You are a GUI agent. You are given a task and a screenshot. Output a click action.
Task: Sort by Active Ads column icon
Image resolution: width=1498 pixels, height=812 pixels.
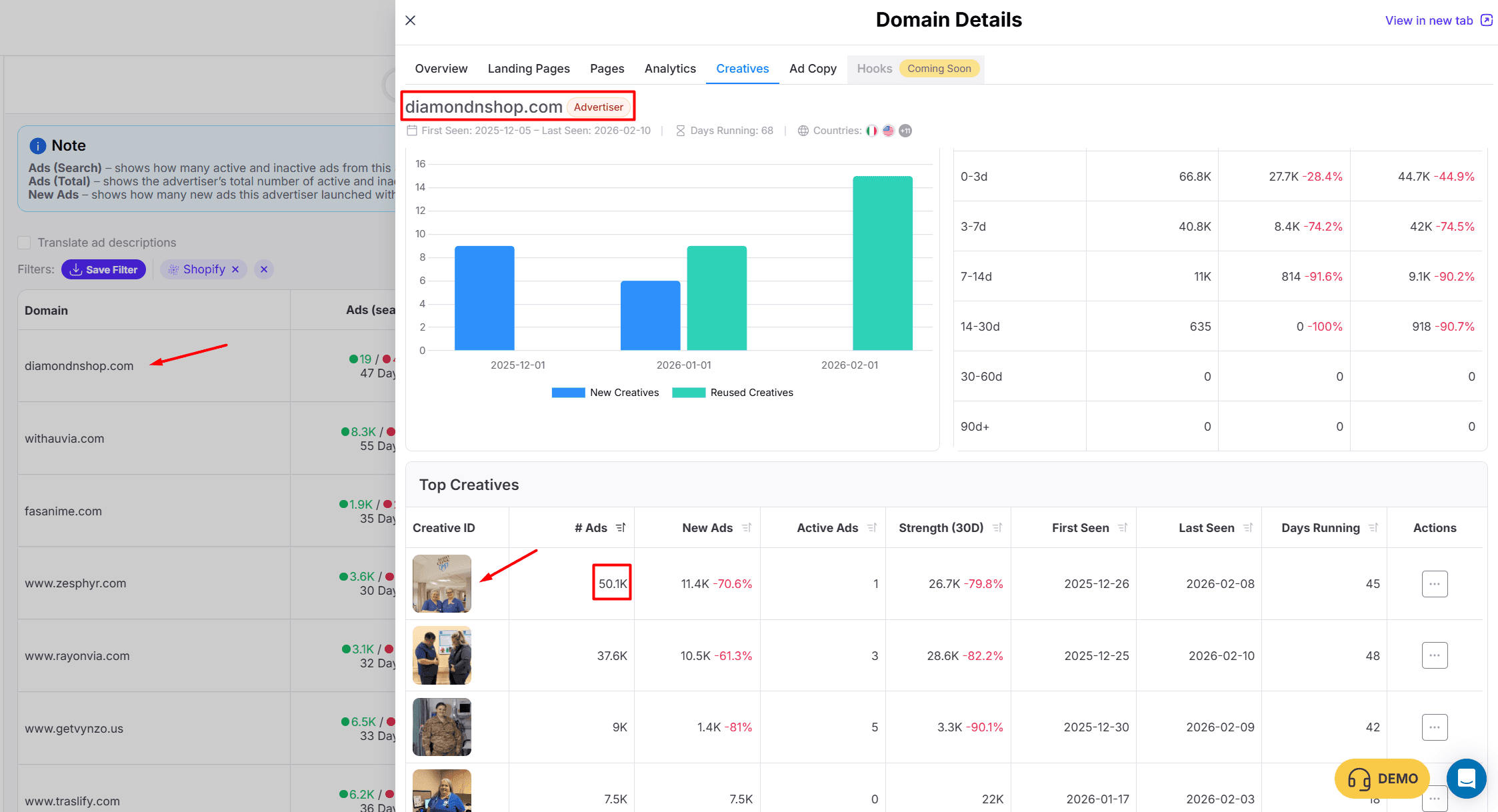tap(872, 528)
